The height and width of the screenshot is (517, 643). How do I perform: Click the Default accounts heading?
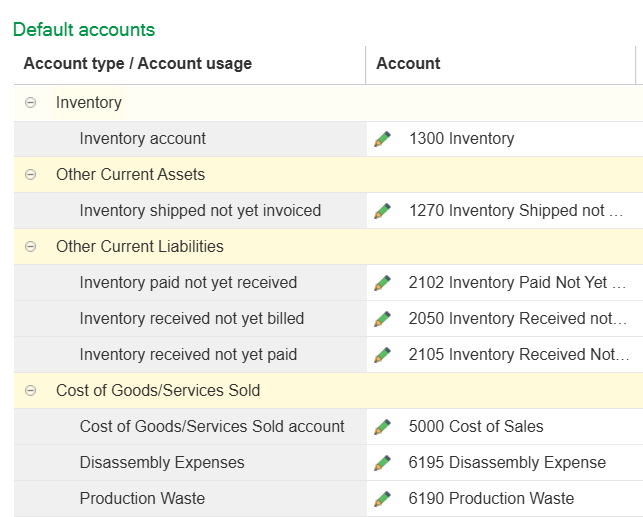coord(84,30)
